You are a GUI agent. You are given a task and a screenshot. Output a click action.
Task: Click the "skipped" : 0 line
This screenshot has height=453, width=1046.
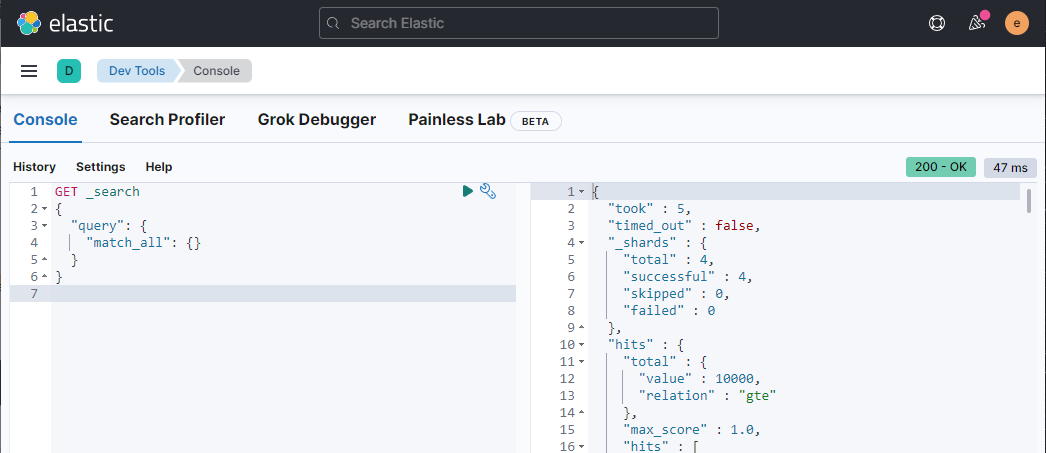click(676, 294)
